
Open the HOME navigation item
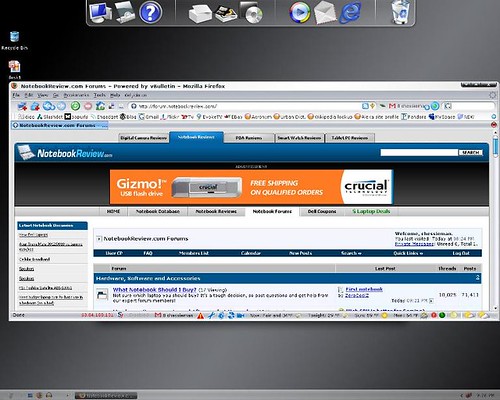(113, 211)
